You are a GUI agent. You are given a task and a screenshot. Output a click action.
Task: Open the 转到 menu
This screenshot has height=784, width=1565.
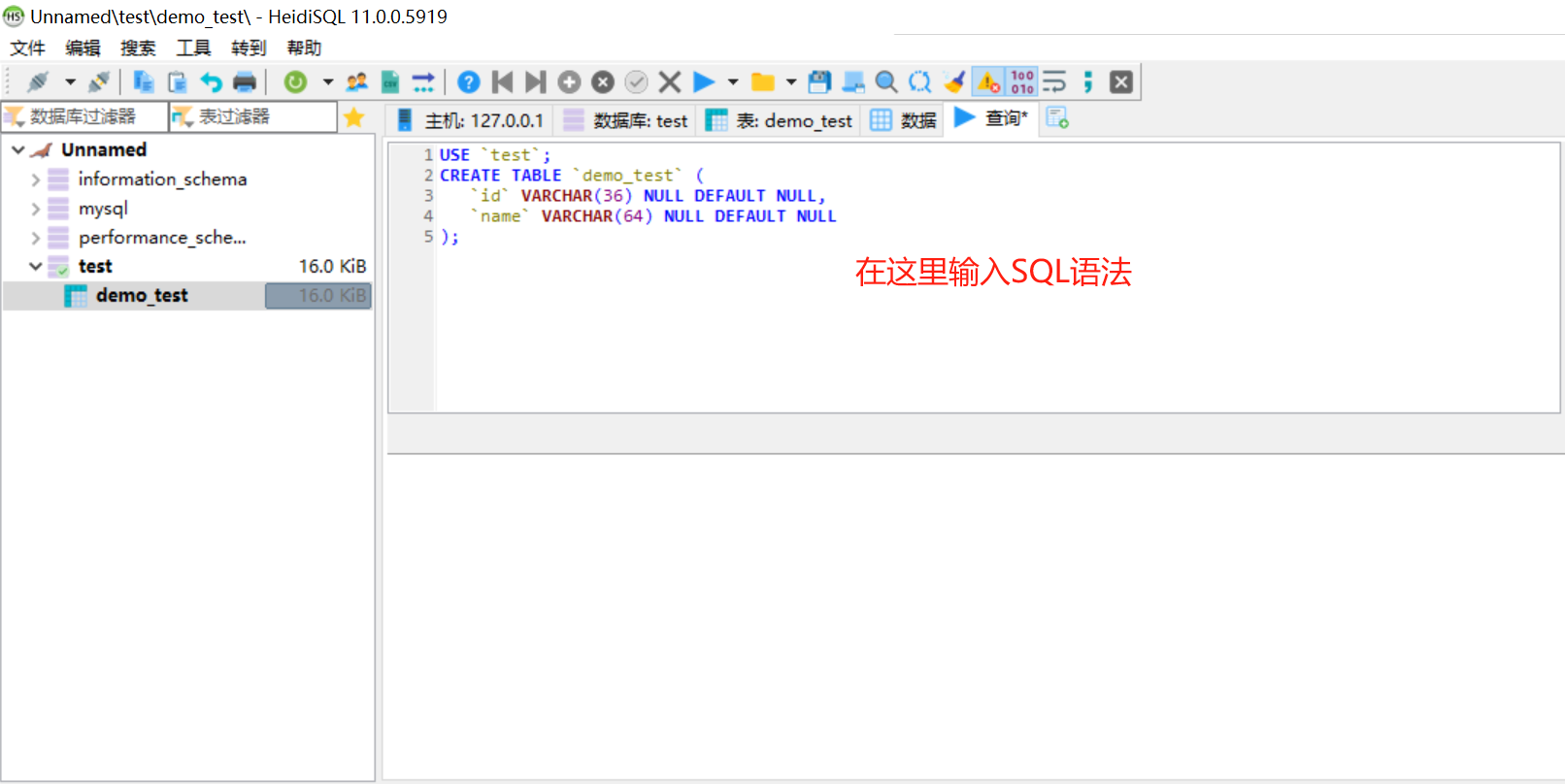[249, 48]
